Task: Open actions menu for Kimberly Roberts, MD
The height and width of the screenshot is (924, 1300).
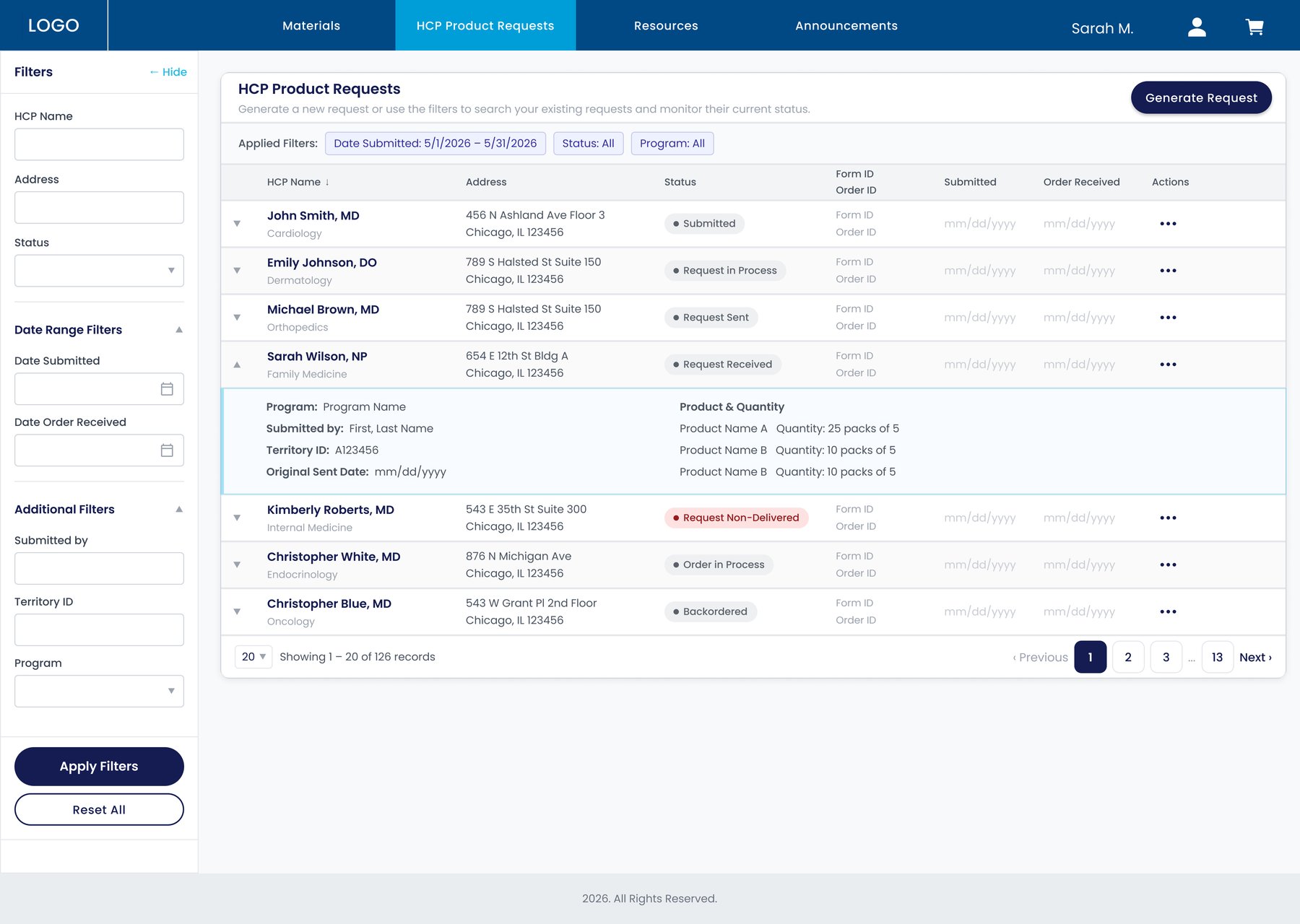Action: (x=1168, y=518)
